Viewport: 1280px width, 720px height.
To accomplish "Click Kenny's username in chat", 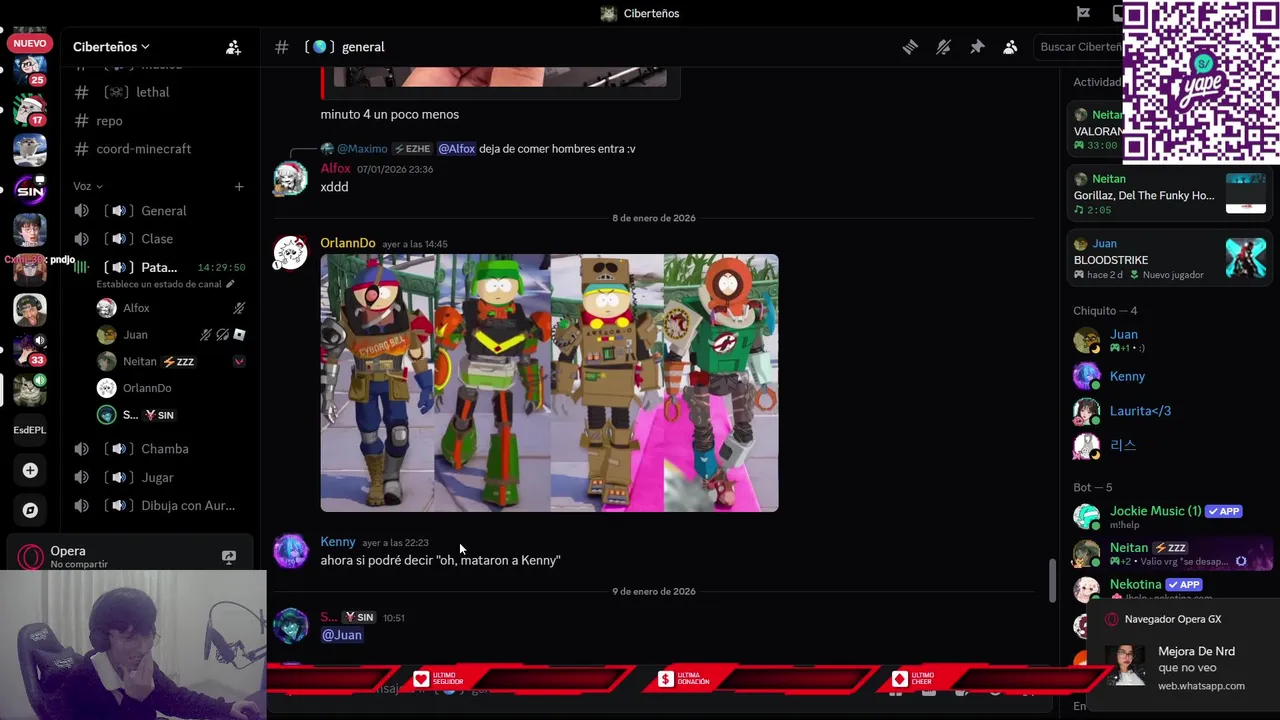I will click(x=338, y=542).
